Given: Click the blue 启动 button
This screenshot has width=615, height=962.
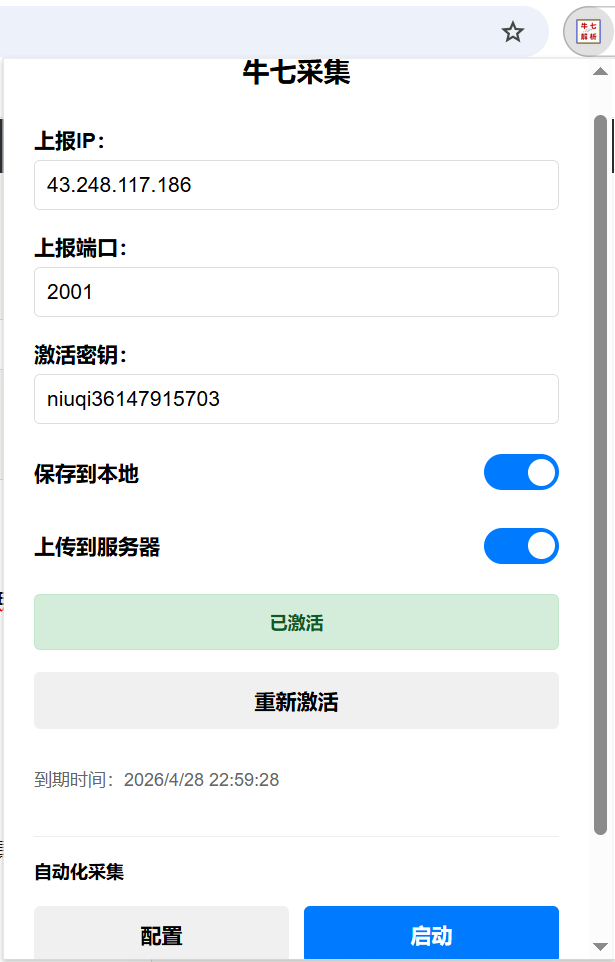Looking at the screenshot, I should 431,933.
